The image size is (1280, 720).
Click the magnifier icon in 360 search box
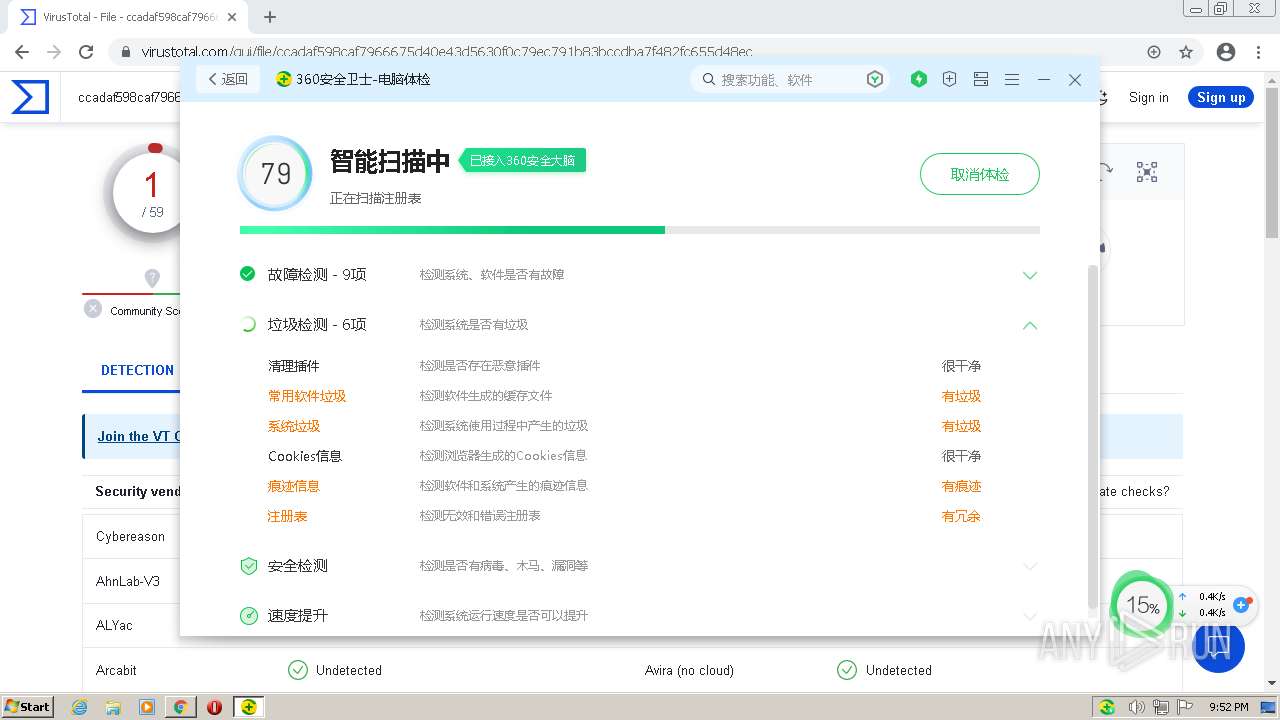[x=709, y=79]
